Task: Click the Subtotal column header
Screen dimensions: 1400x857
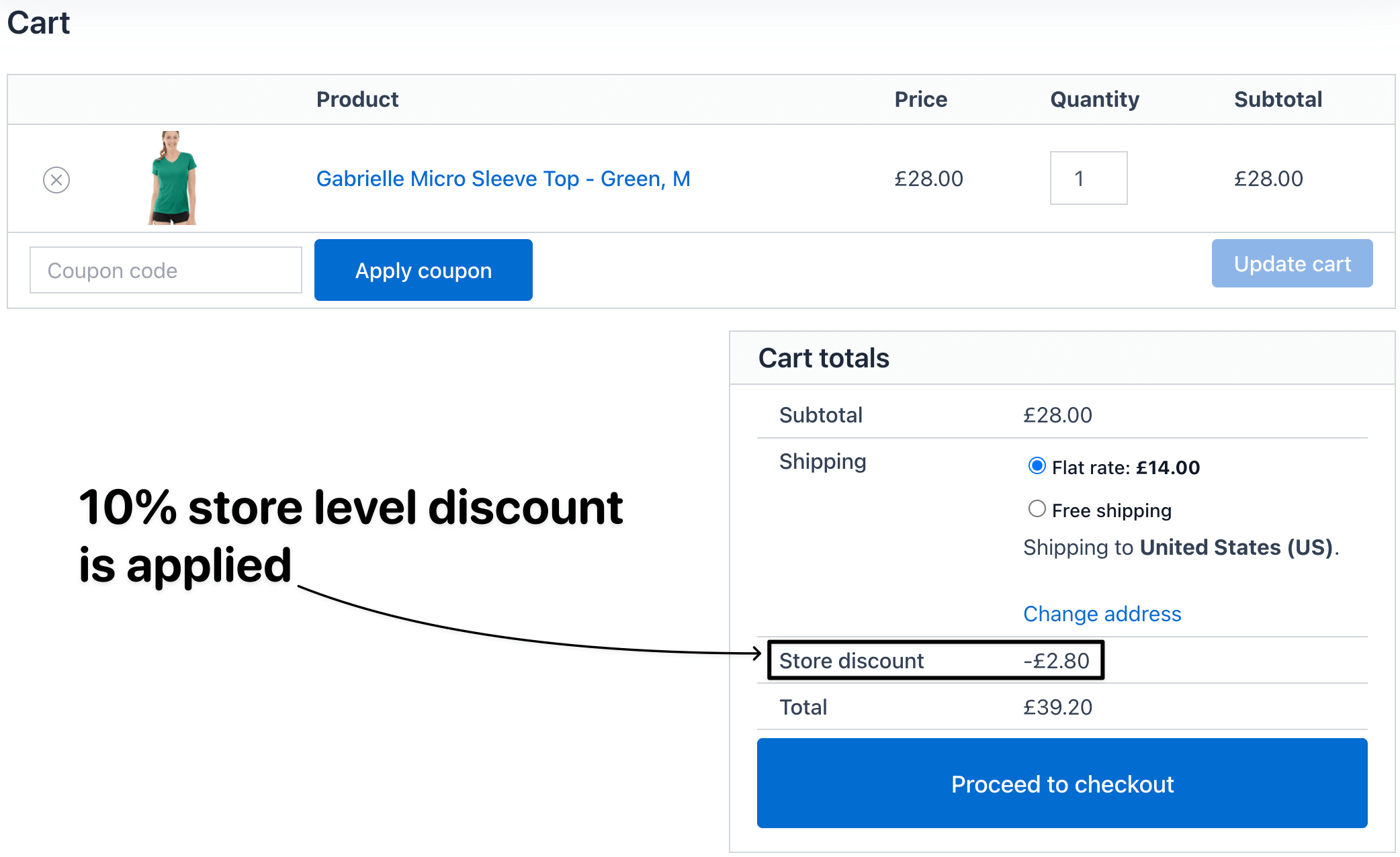Action: (1278, 99)
